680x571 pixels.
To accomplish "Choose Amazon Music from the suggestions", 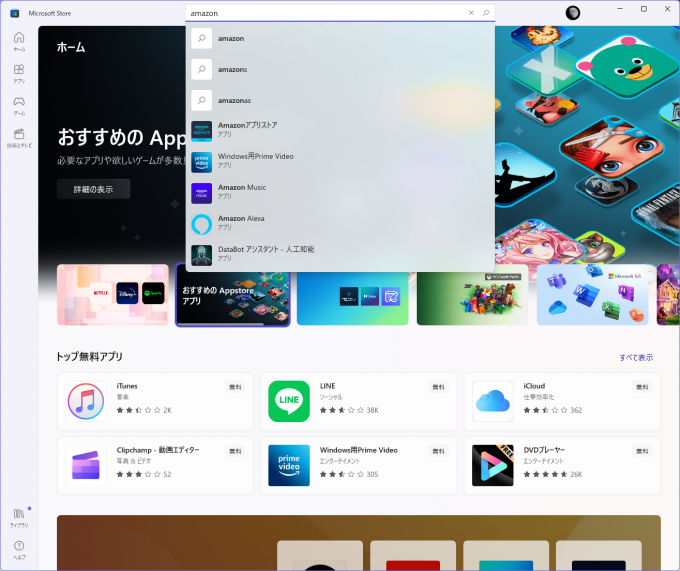I will tap(340, 193).
